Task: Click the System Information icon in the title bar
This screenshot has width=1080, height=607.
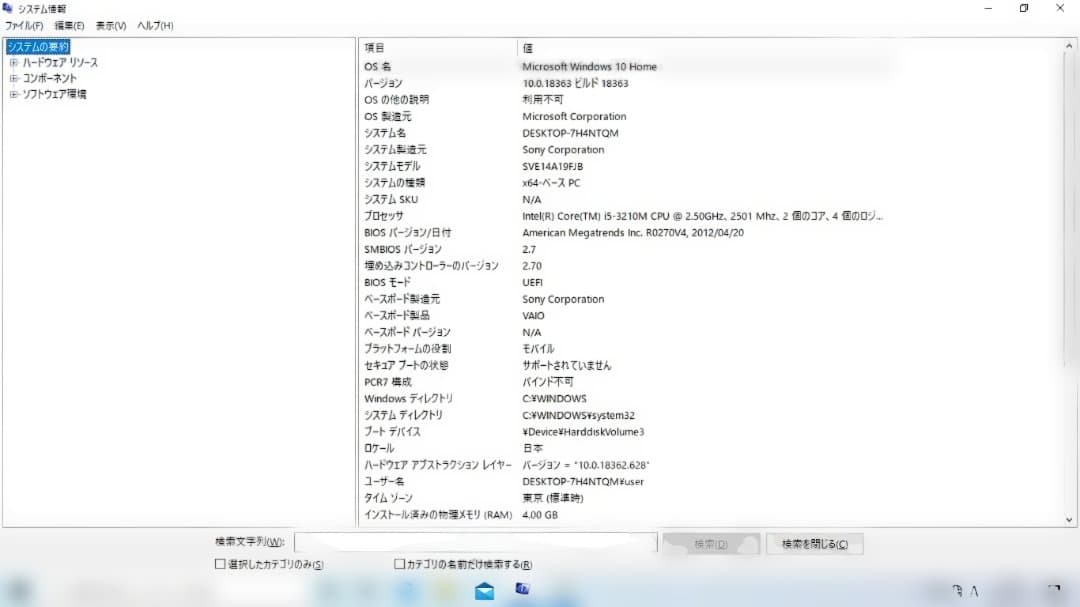Action: (8, 8)
